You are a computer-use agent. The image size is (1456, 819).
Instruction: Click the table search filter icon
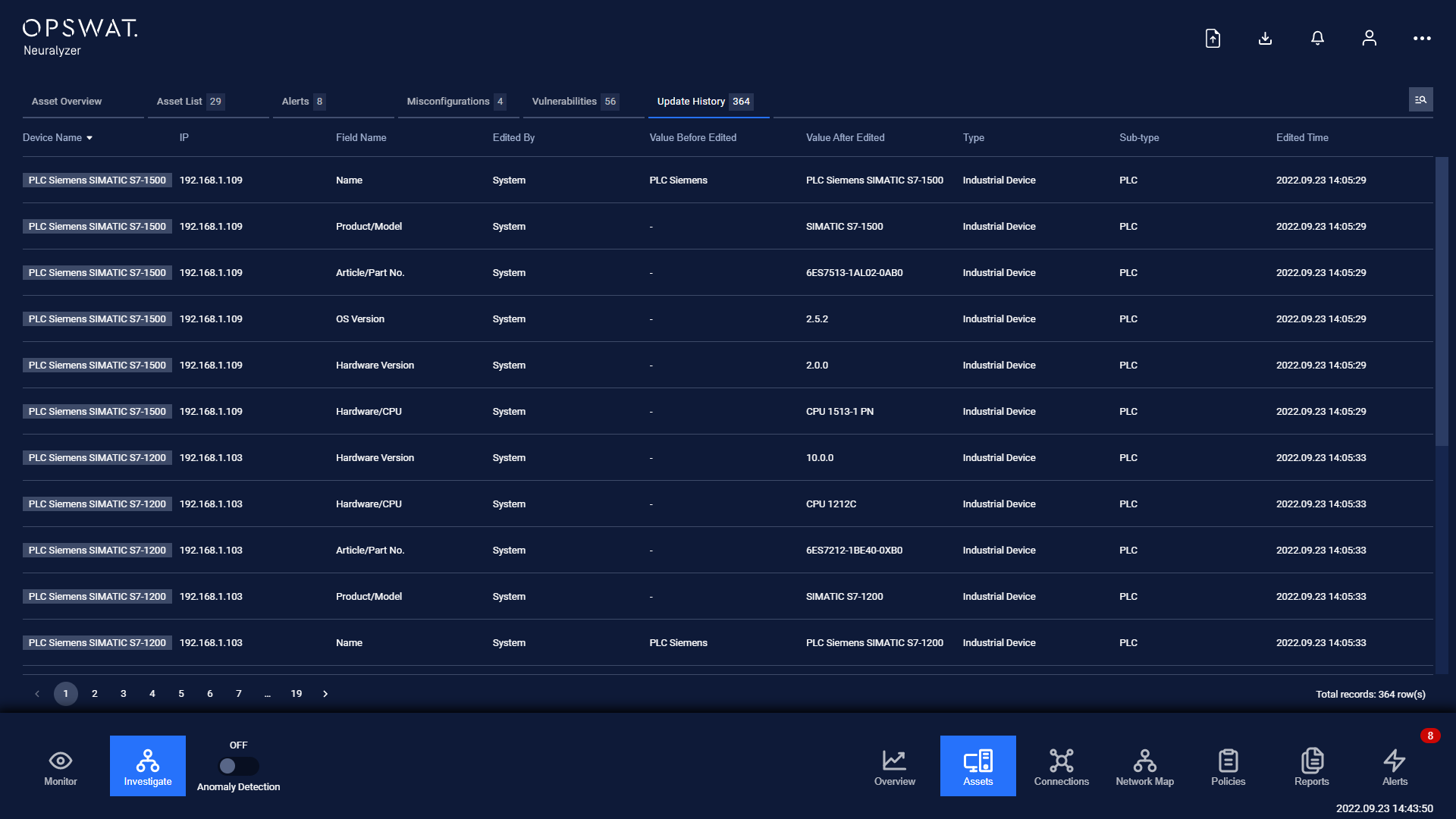tap(1420, 100)
